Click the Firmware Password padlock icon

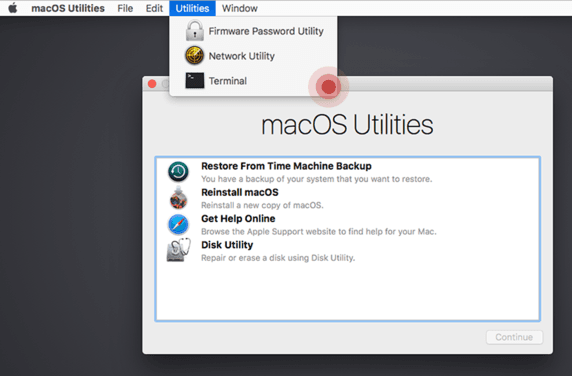tap(194, 31)
